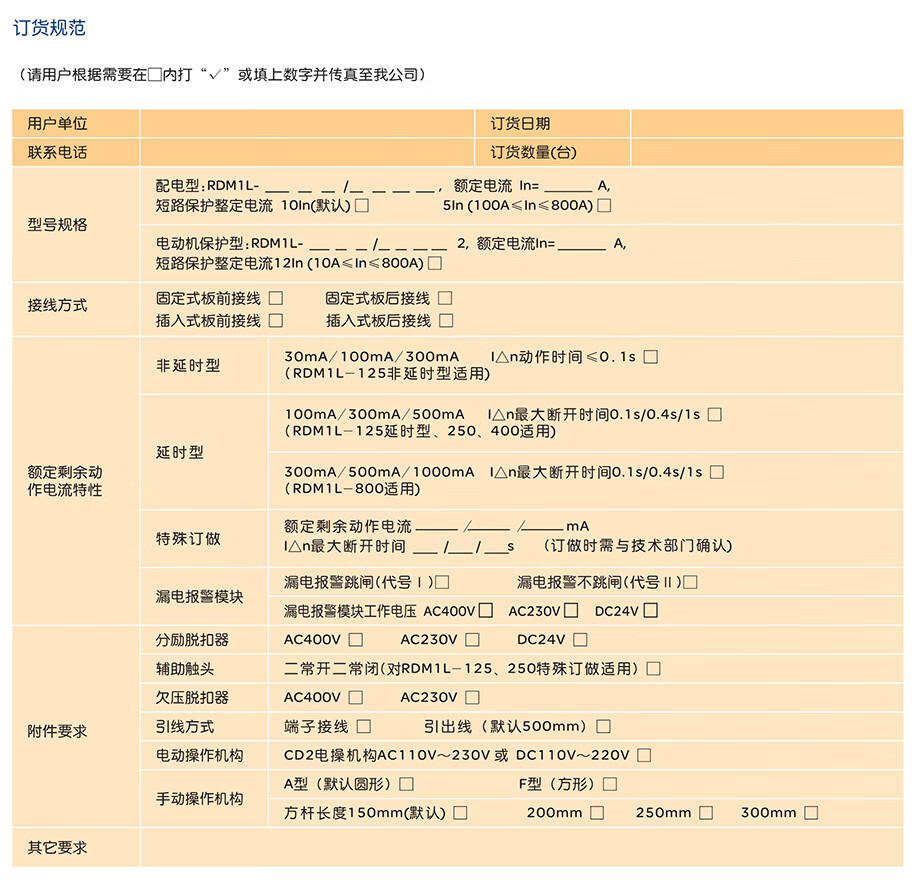The height and width of the screenshot is (883, 920).
Task: Tick the 二常开二常闭 auxiliary contact box
Action: tap(653, 669)
